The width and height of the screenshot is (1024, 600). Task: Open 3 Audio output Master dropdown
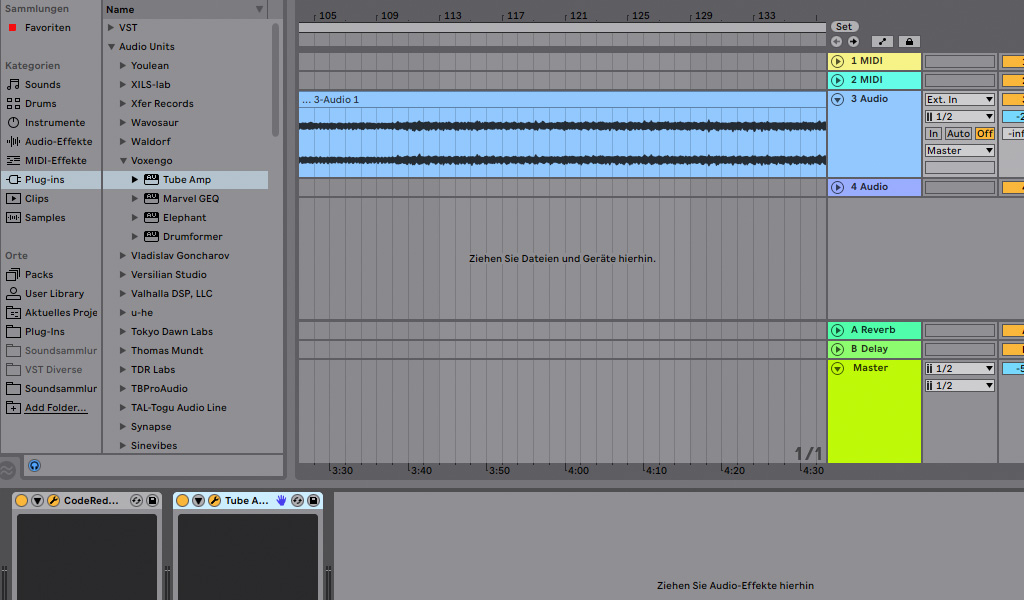(959, 150)
